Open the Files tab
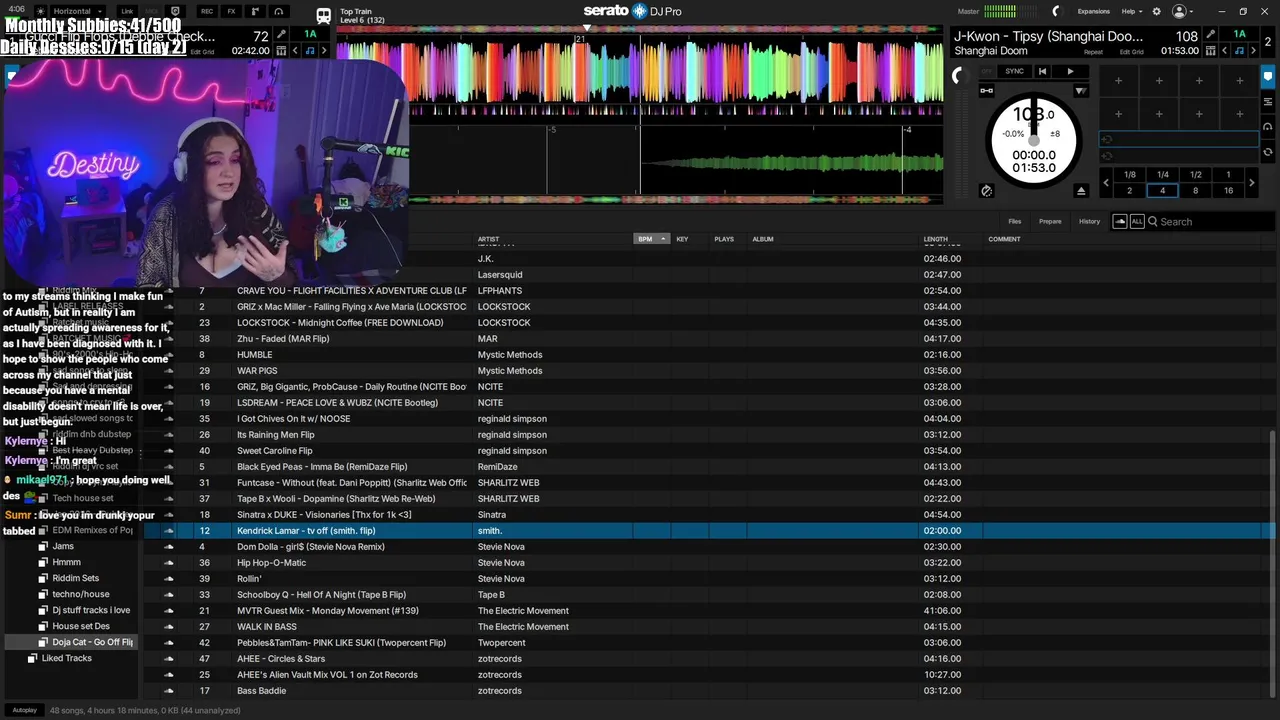 [x=1015, y=221]
